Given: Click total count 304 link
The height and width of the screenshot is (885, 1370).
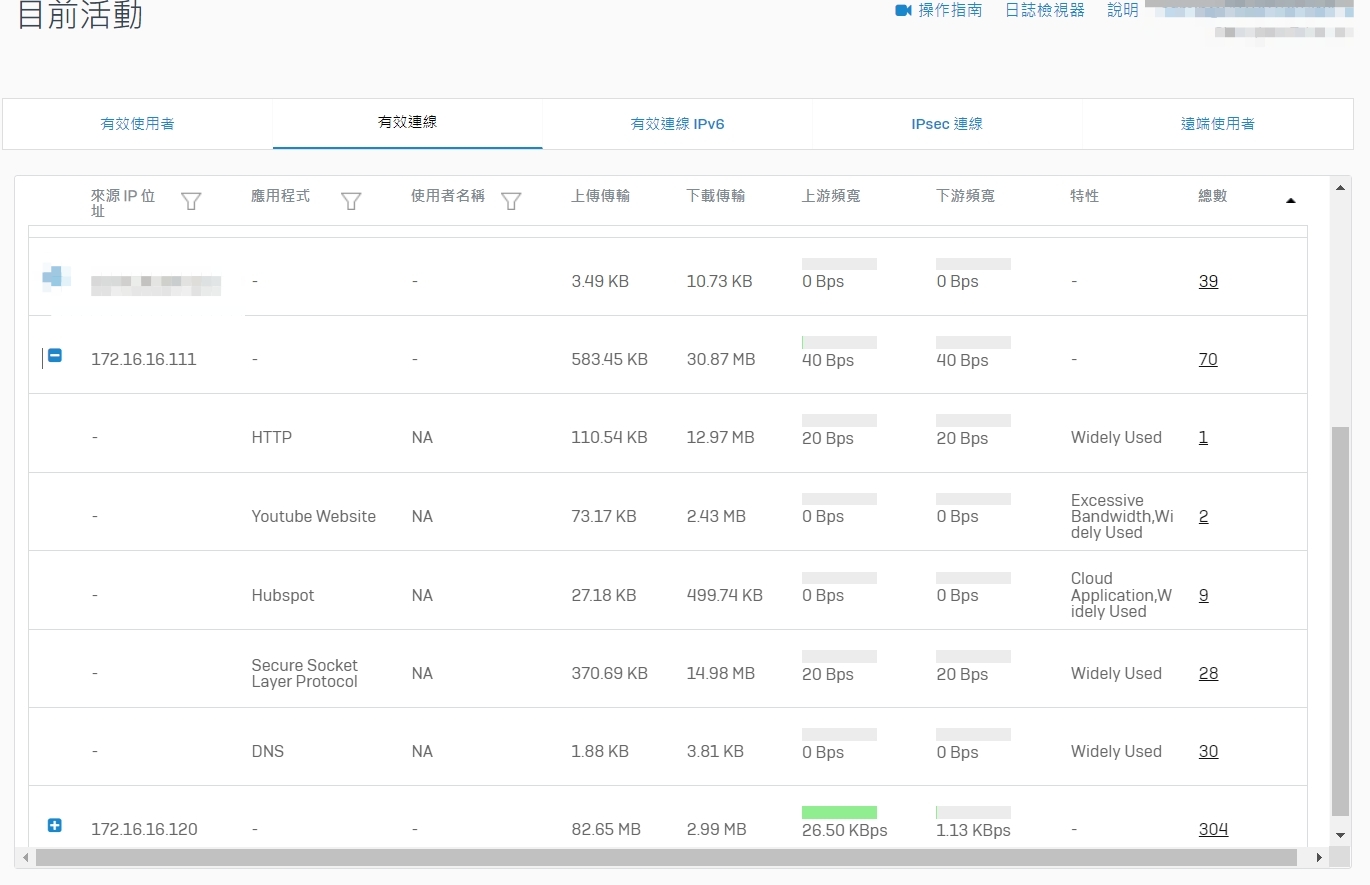Looking at the screenshot, I should tap(1213, 829).
